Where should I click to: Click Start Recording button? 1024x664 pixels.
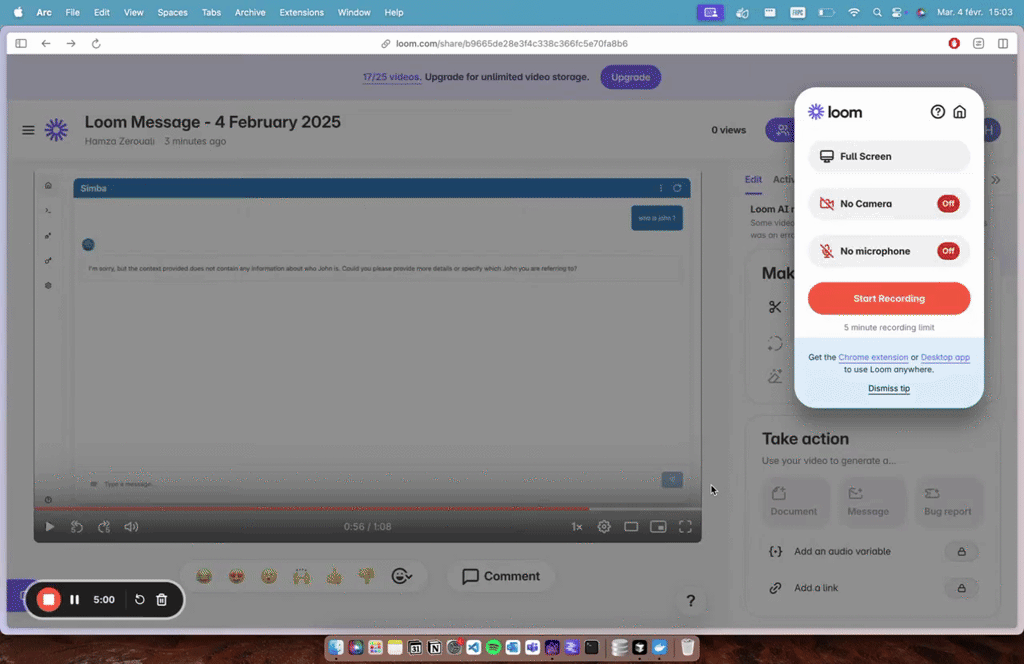889,298
